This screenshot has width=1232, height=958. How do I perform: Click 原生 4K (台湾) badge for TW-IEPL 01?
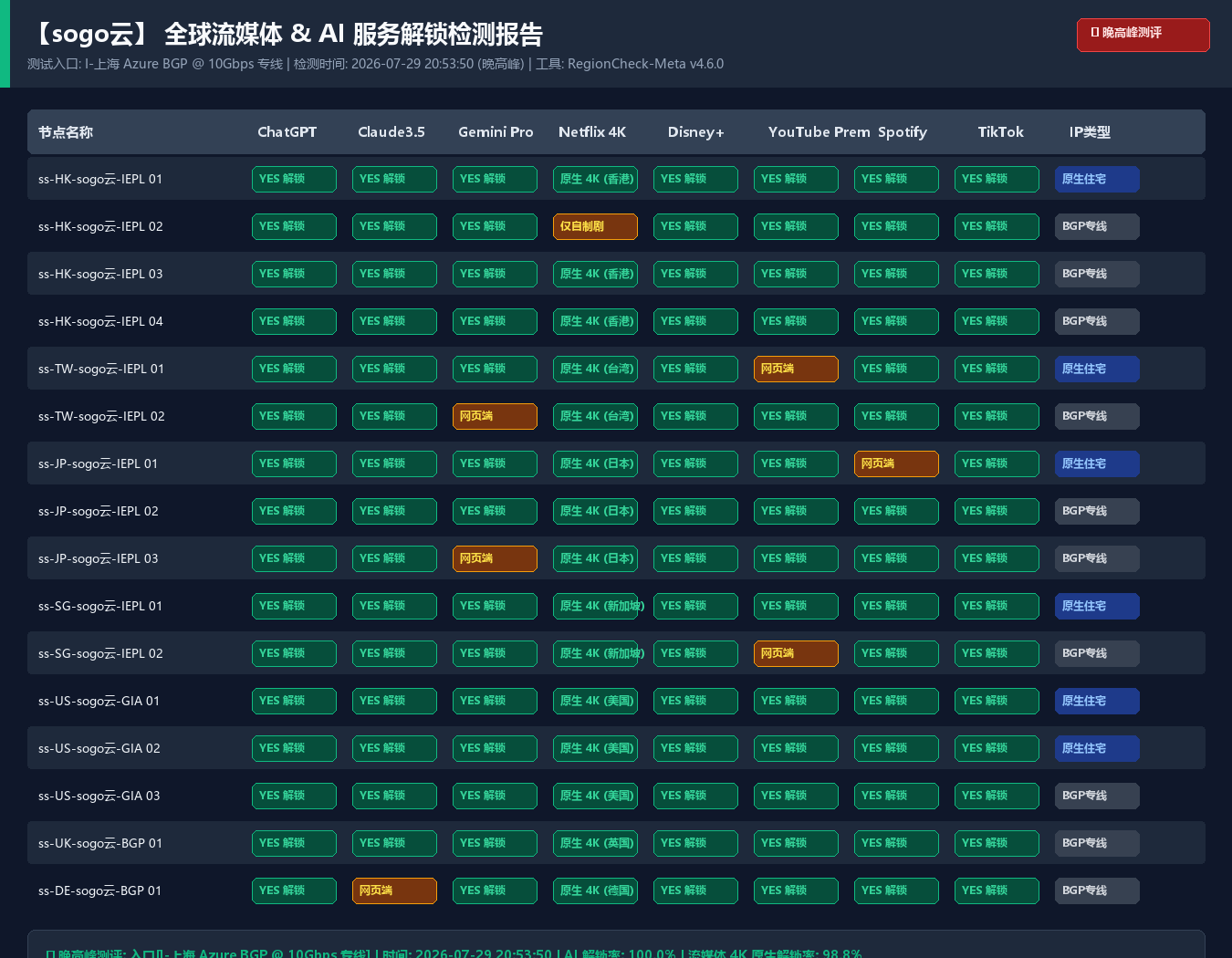595,369
